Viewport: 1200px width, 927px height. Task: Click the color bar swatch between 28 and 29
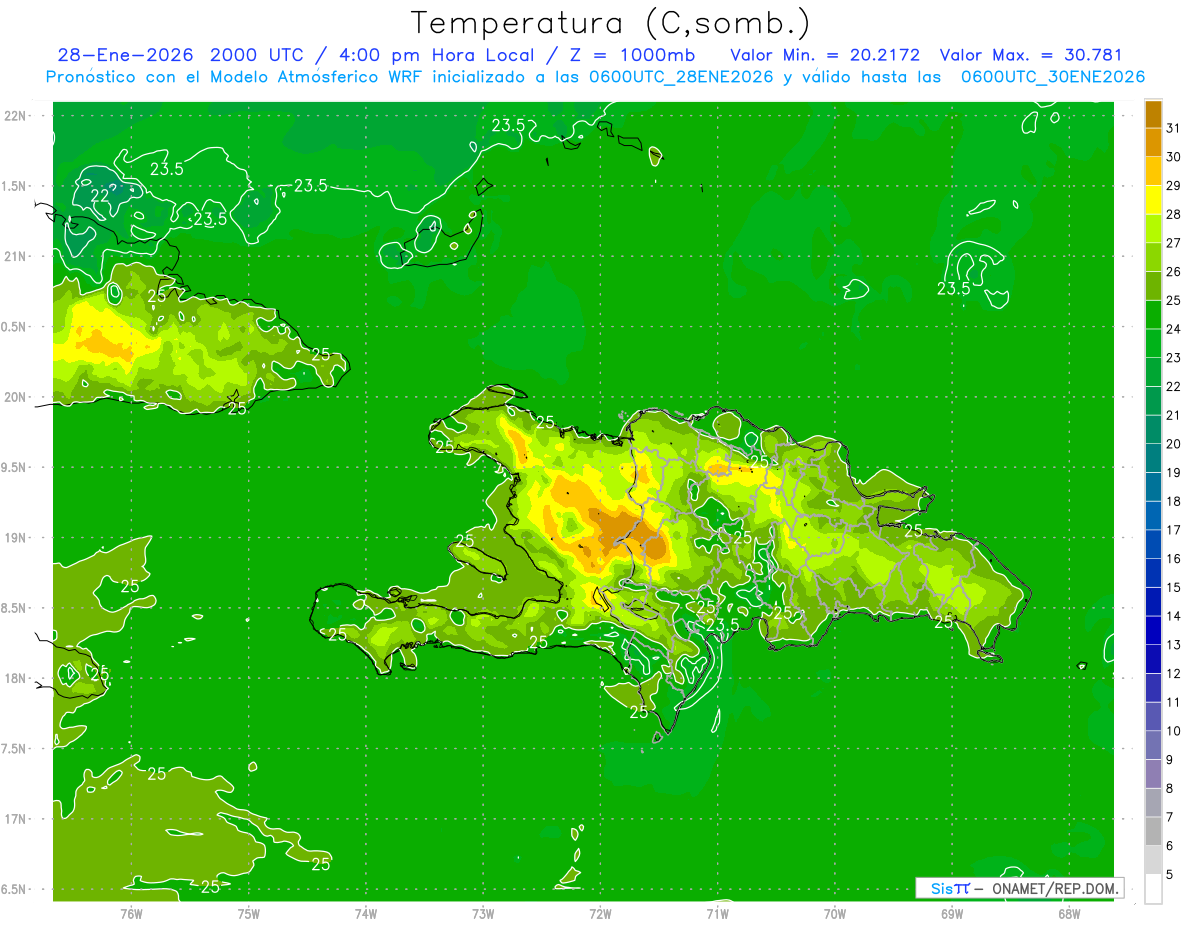click(1153, 200)
